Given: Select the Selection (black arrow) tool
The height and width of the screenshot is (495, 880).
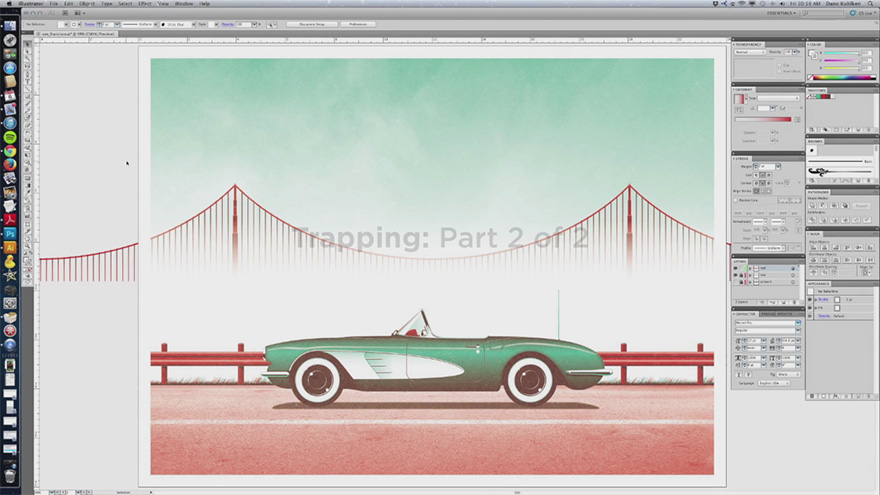Looking at the screenshot, I should [28, 44].
